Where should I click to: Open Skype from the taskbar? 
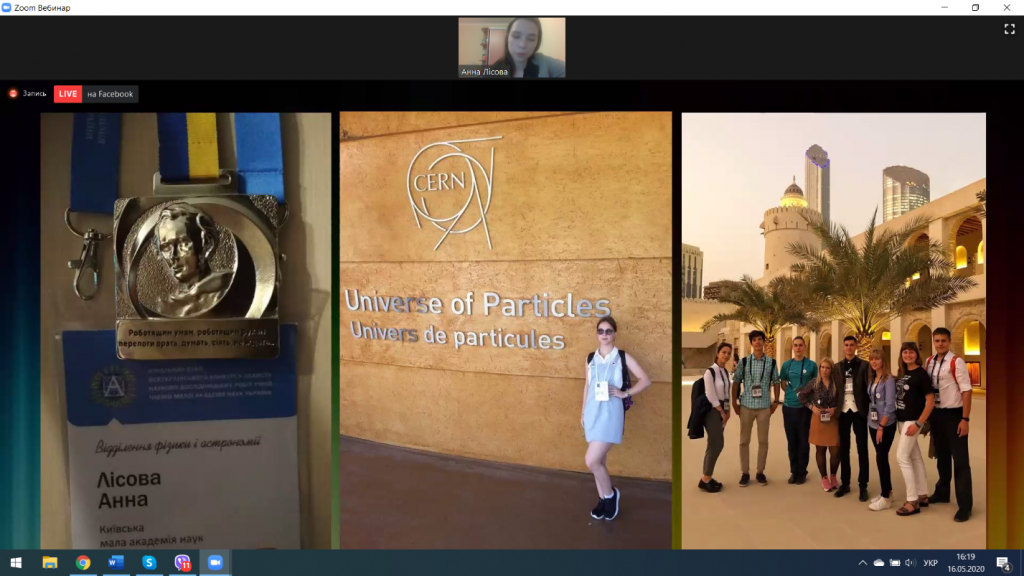pyautogui.click(x=150, y=562)
